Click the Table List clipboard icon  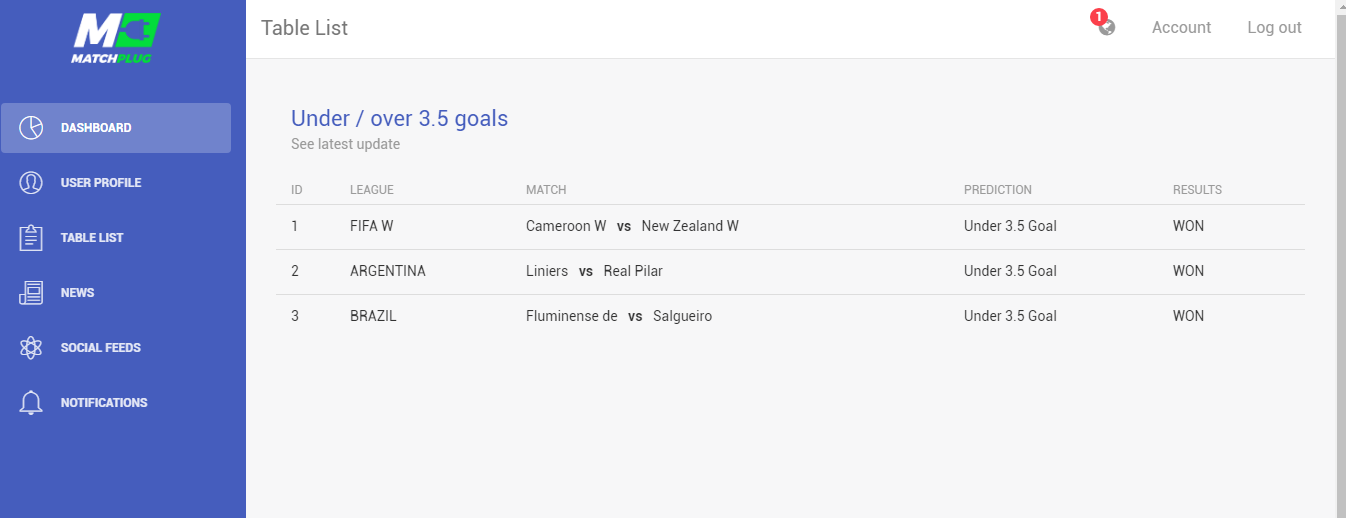click(31, 238)
